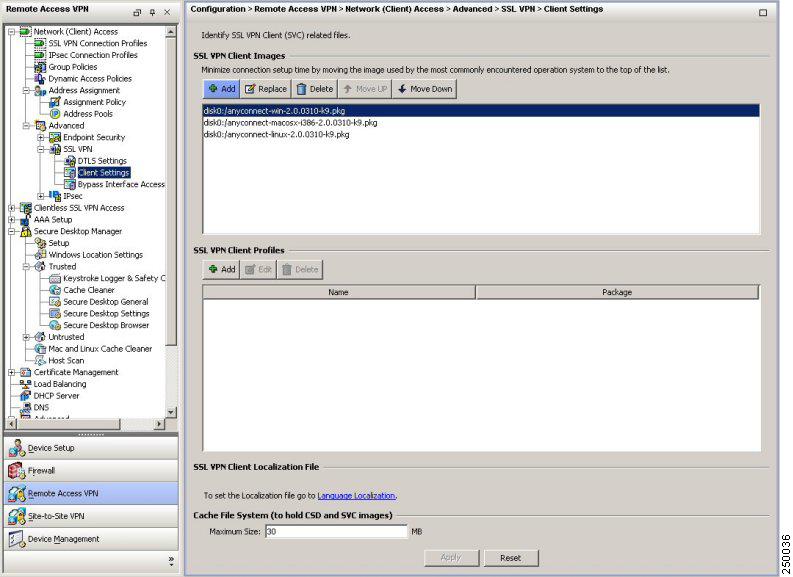Viewport: 793px width, 577px height.
Task: Click the Move Down button
Action: [x=425, y=89]
